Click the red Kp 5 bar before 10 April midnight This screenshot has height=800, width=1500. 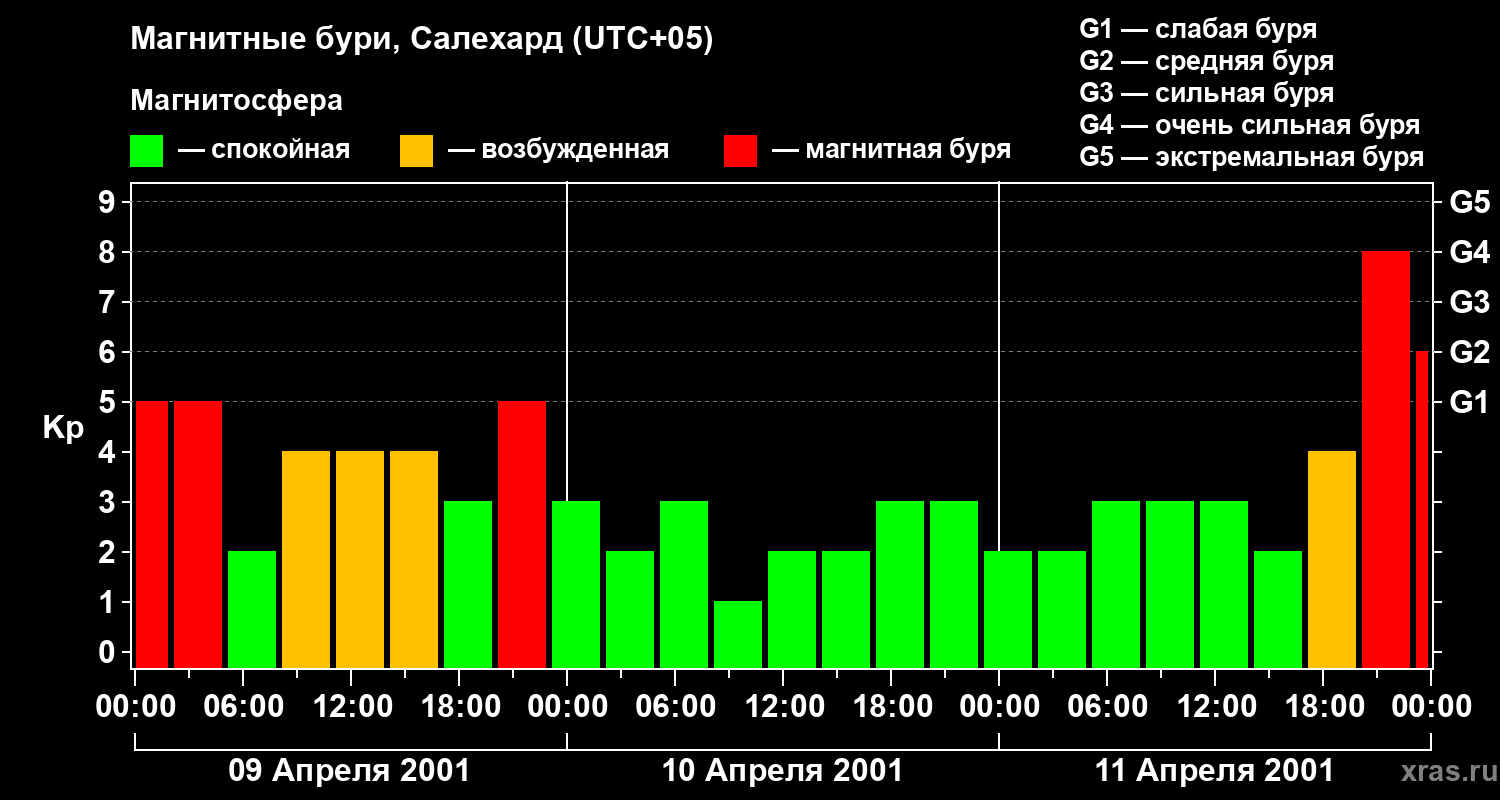(x=522, y=535)
